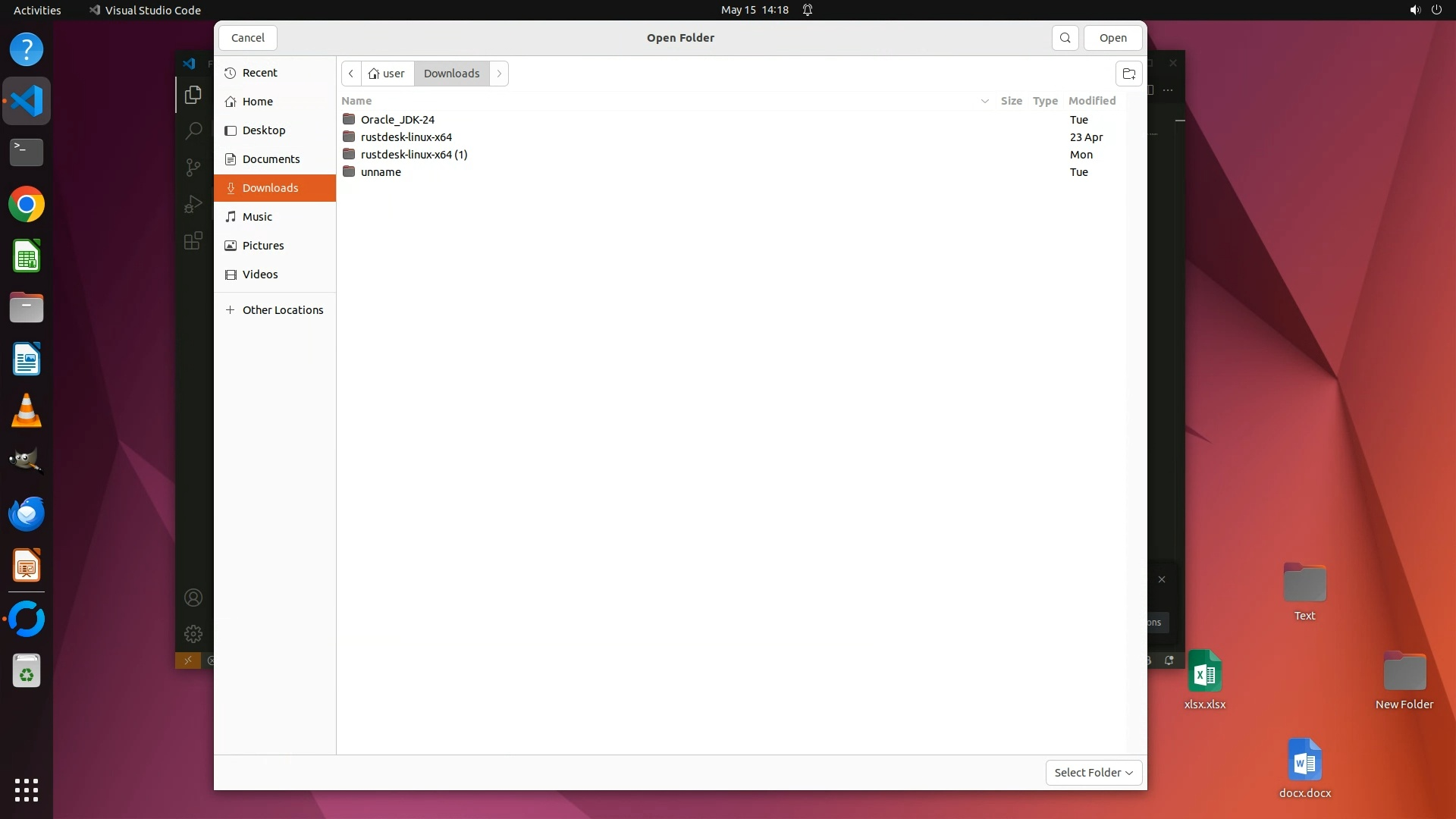
Task: Open VS Code Extensions icon
Action: pyautogui.click(x=193, y=240)
